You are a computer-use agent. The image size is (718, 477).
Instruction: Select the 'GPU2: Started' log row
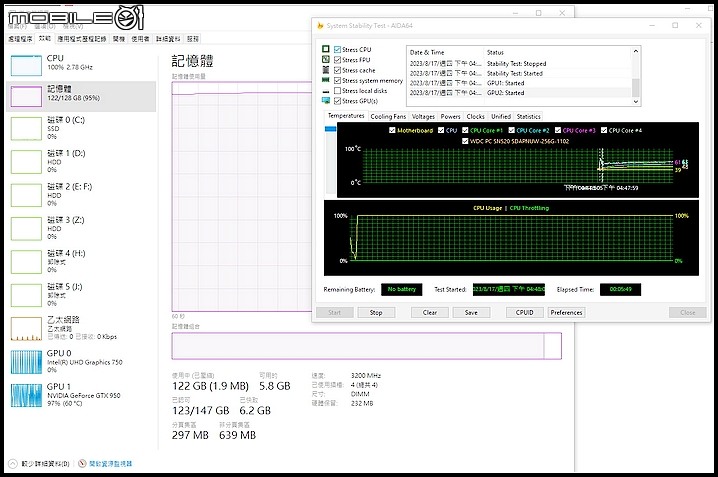[x=519, y=92]
